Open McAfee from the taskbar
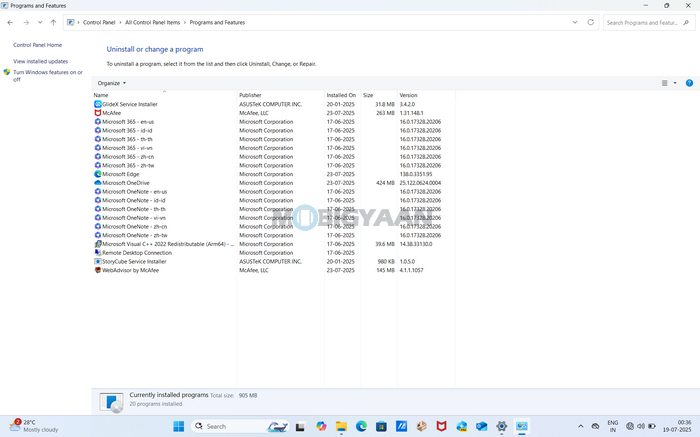The height and width of the screenshot is (437, 700). point(442,426)
